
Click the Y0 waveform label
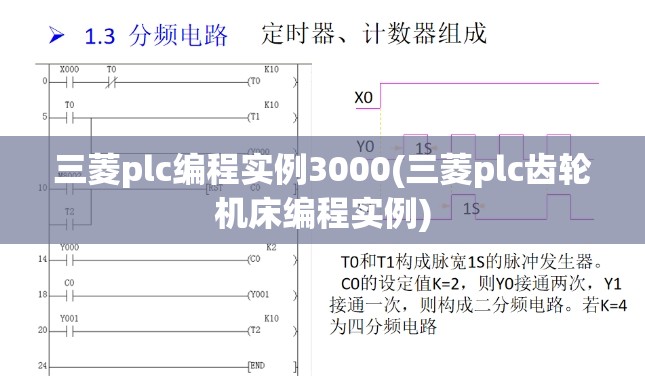tap(365, 146)
